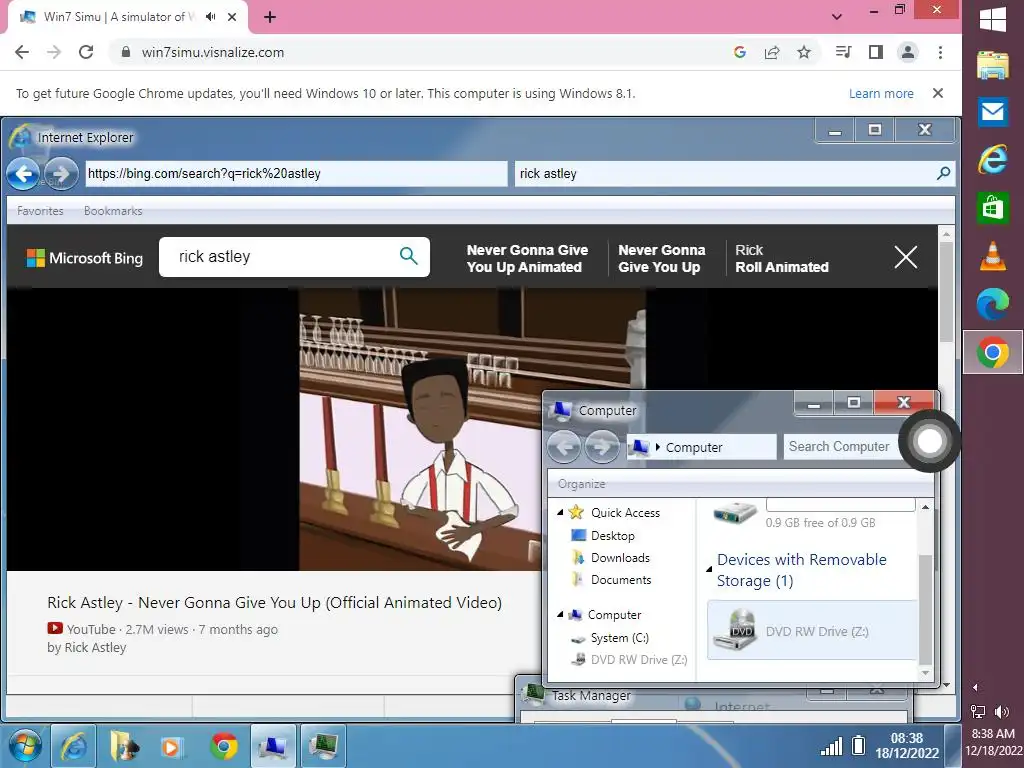1024x768 pixels.
Task: Go forward in Computer window
Action: (601, 447)
